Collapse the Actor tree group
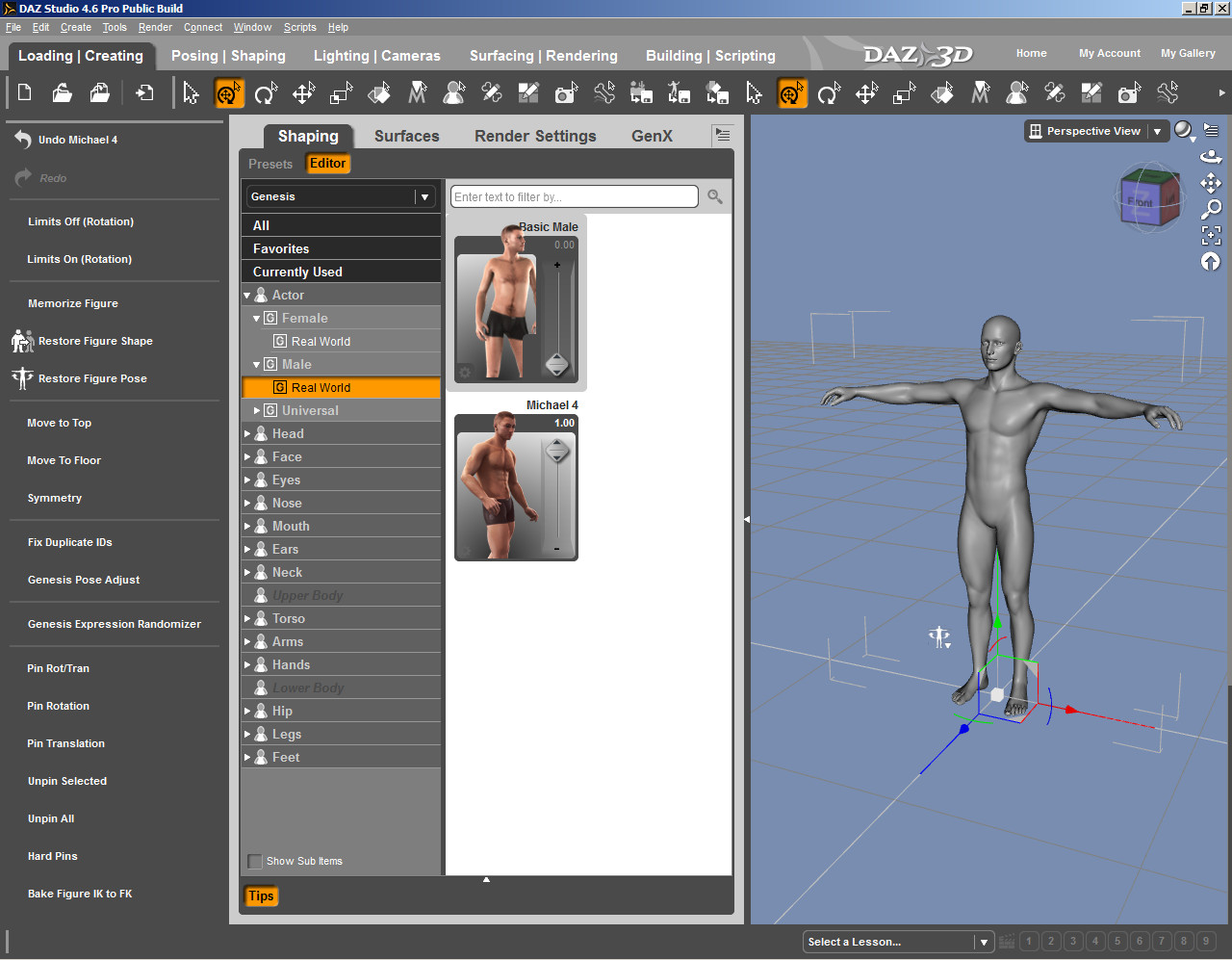Viewport: 1232px width, 960px height. (x=247, y=296)
